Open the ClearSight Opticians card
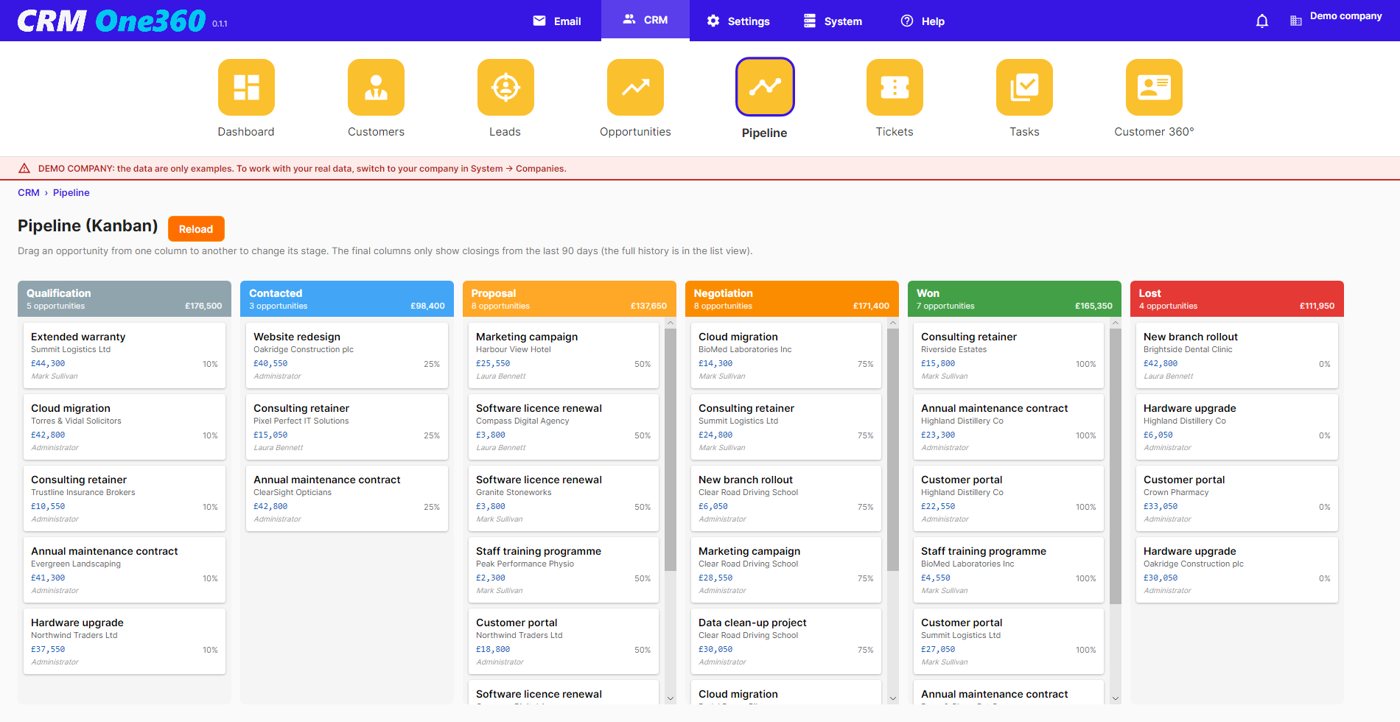The image size is (1400, 722). 347,498
